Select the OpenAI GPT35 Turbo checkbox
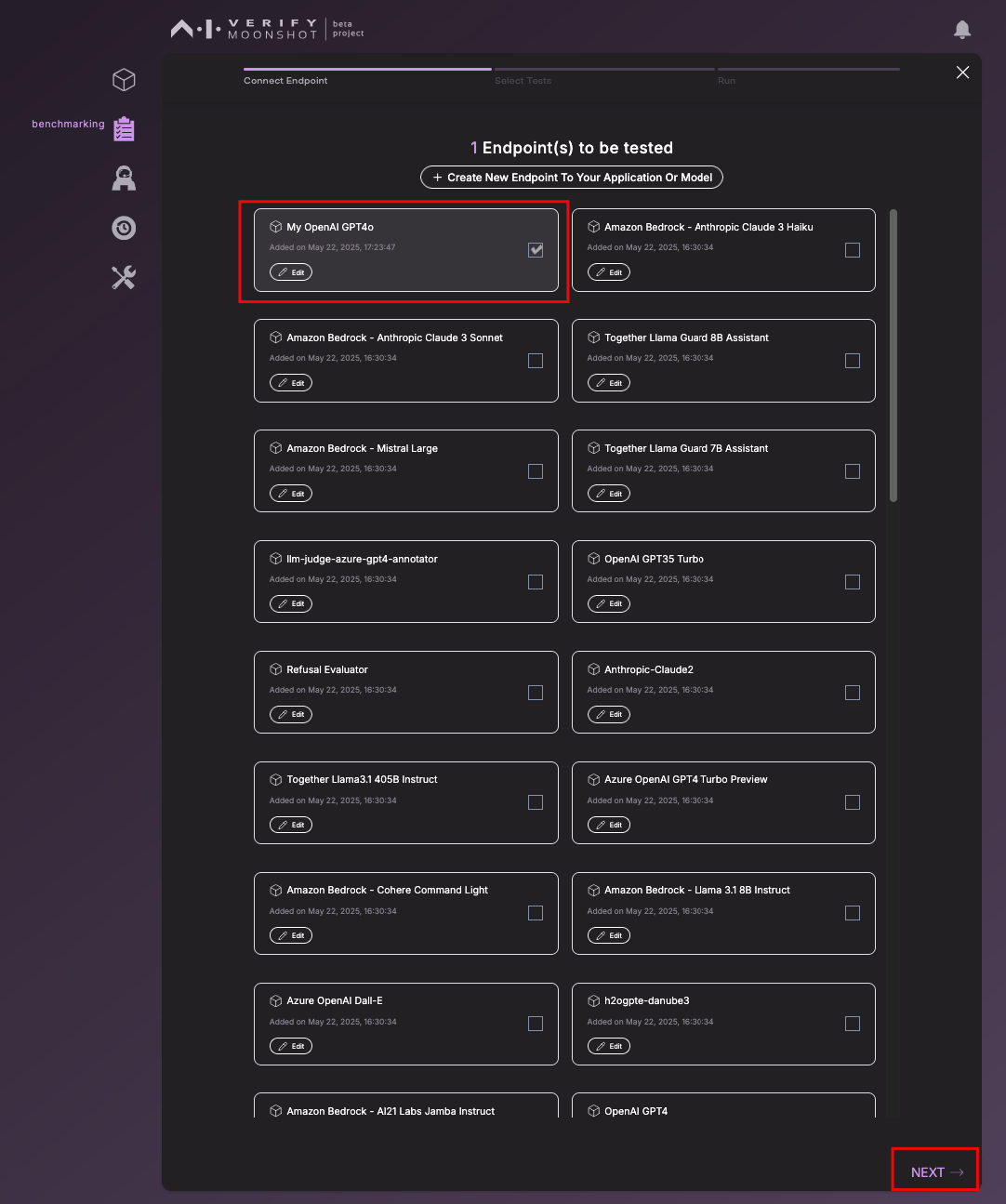Screen dimensions: 1006x1204 853,582
